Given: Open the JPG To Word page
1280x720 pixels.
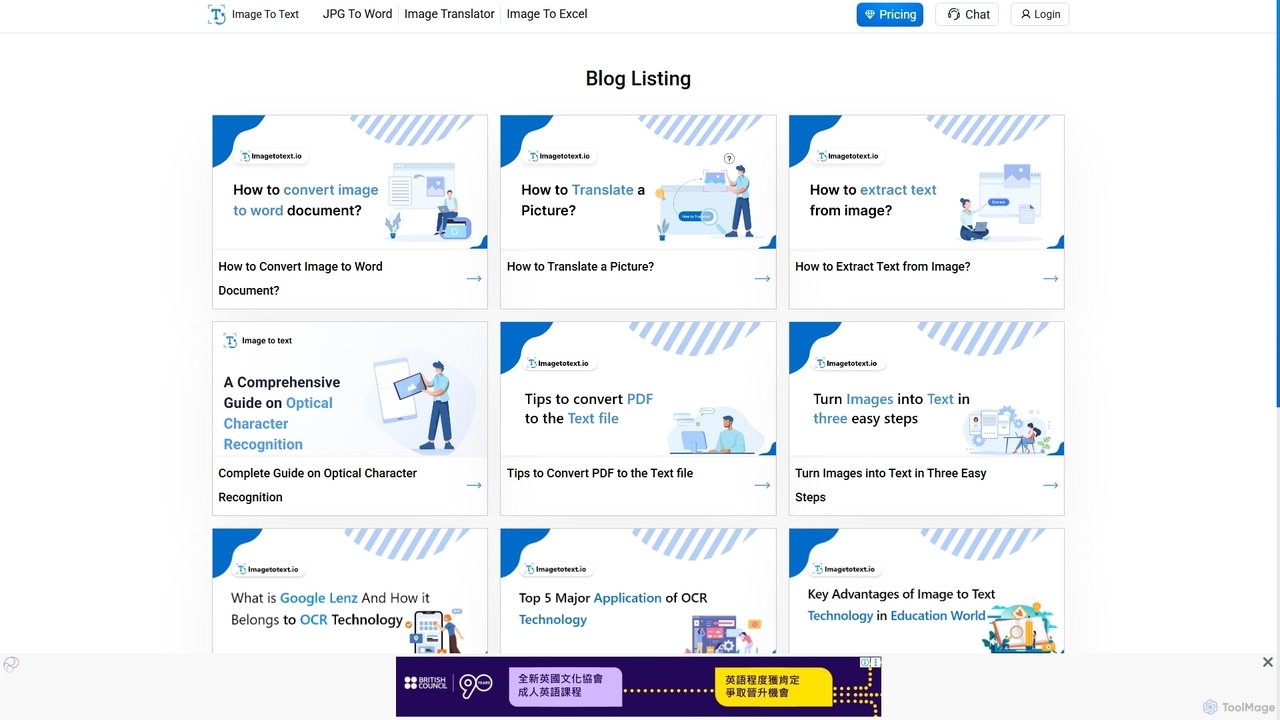Looking at the screenshot, I should pyautogui.click(x=357, y=14).
